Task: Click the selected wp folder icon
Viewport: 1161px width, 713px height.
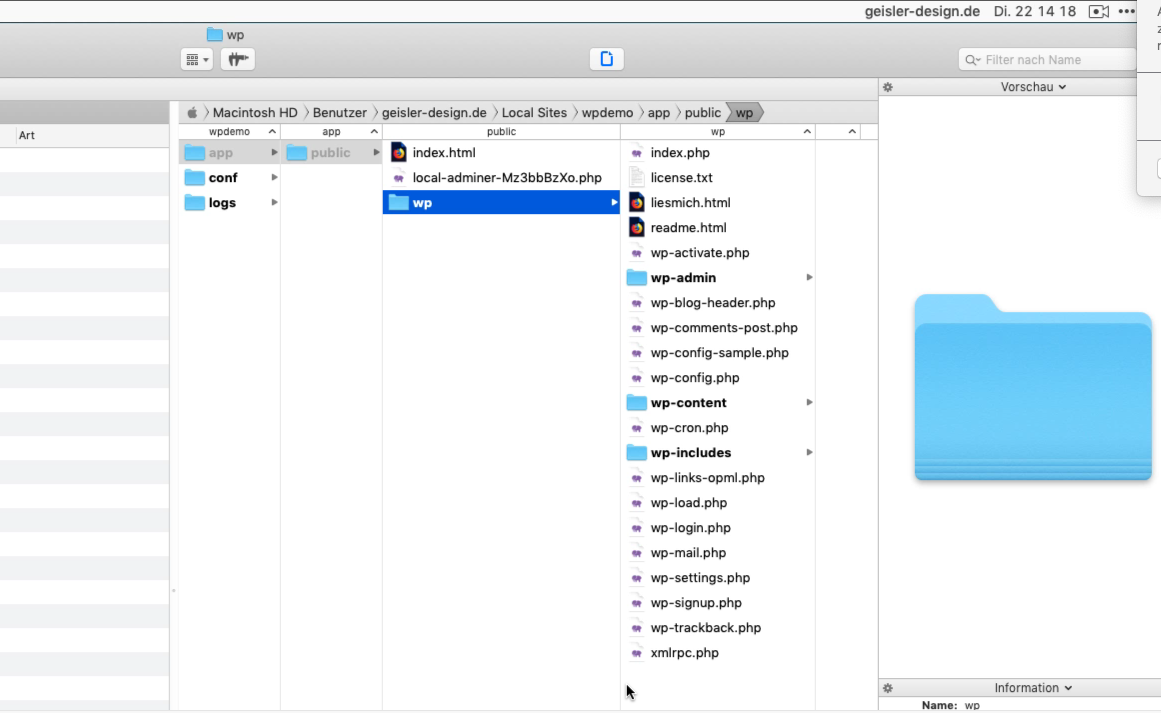Action: pyautogui.click(x=398, y=203)
